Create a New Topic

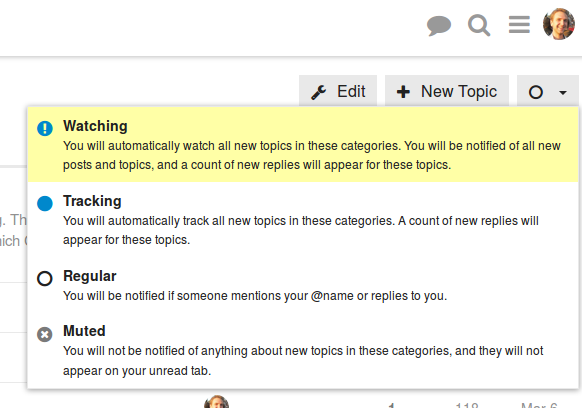[x=447, y=91]
